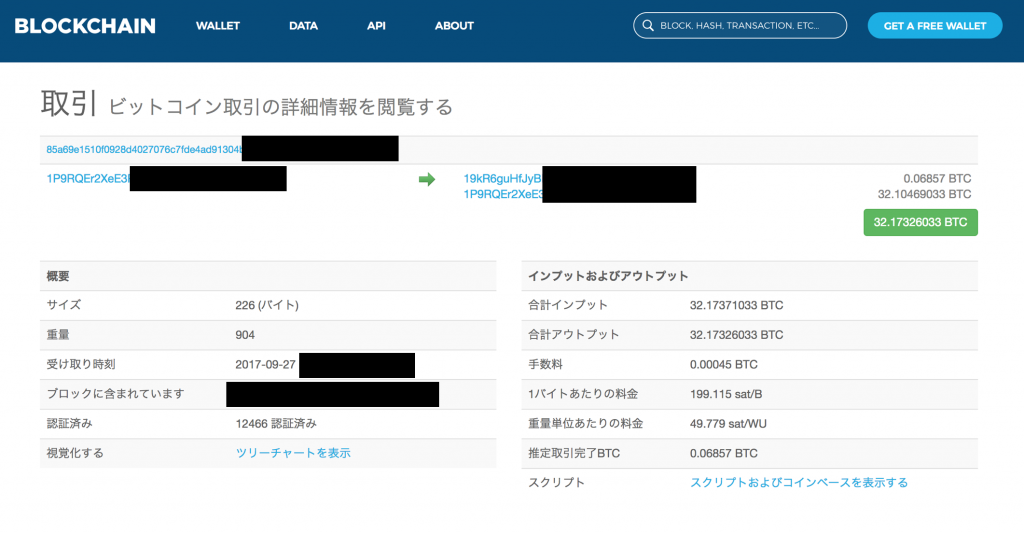Open the DATA menu
The width and height of the screenshot is (1024, 533).
click(303, 26)
